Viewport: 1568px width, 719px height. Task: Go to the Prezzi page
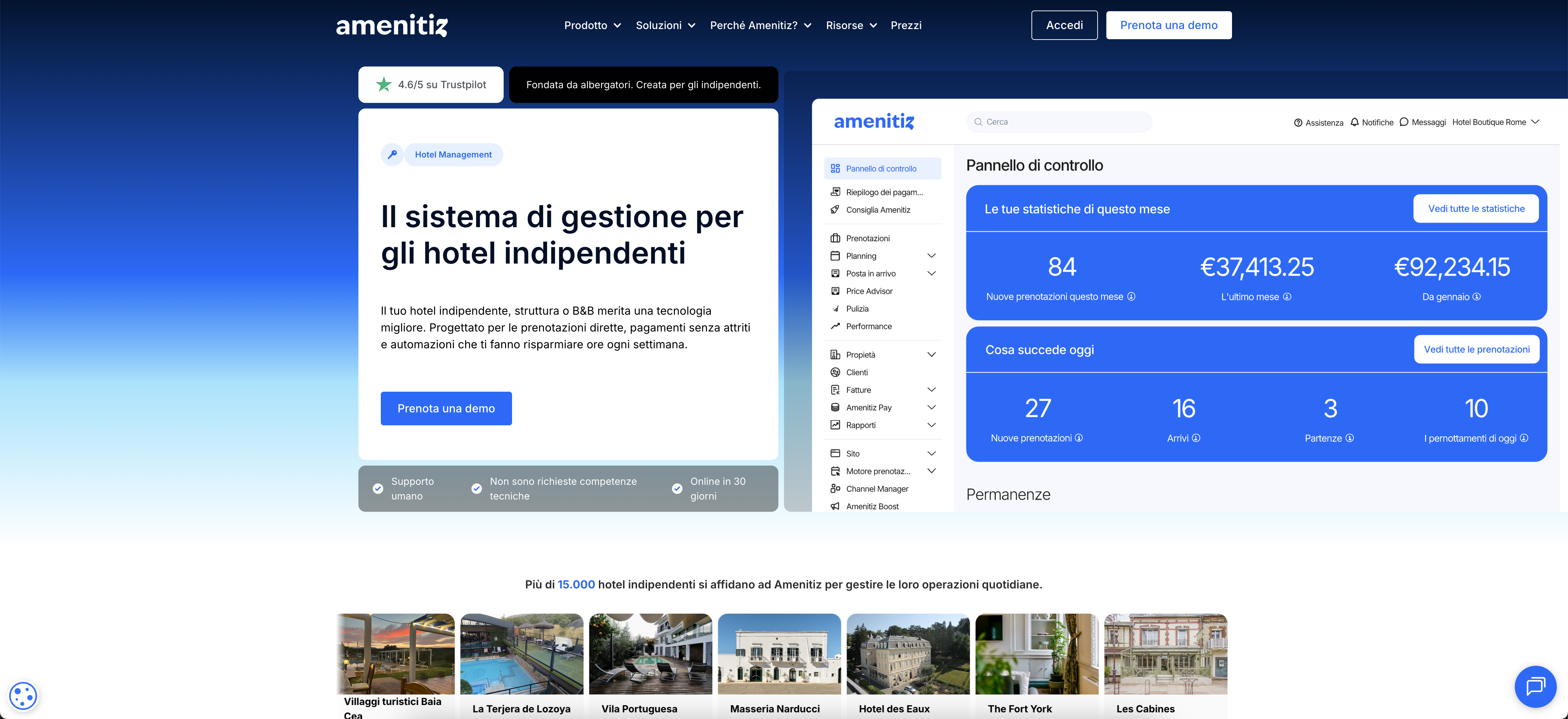click(x=906, y=26)
